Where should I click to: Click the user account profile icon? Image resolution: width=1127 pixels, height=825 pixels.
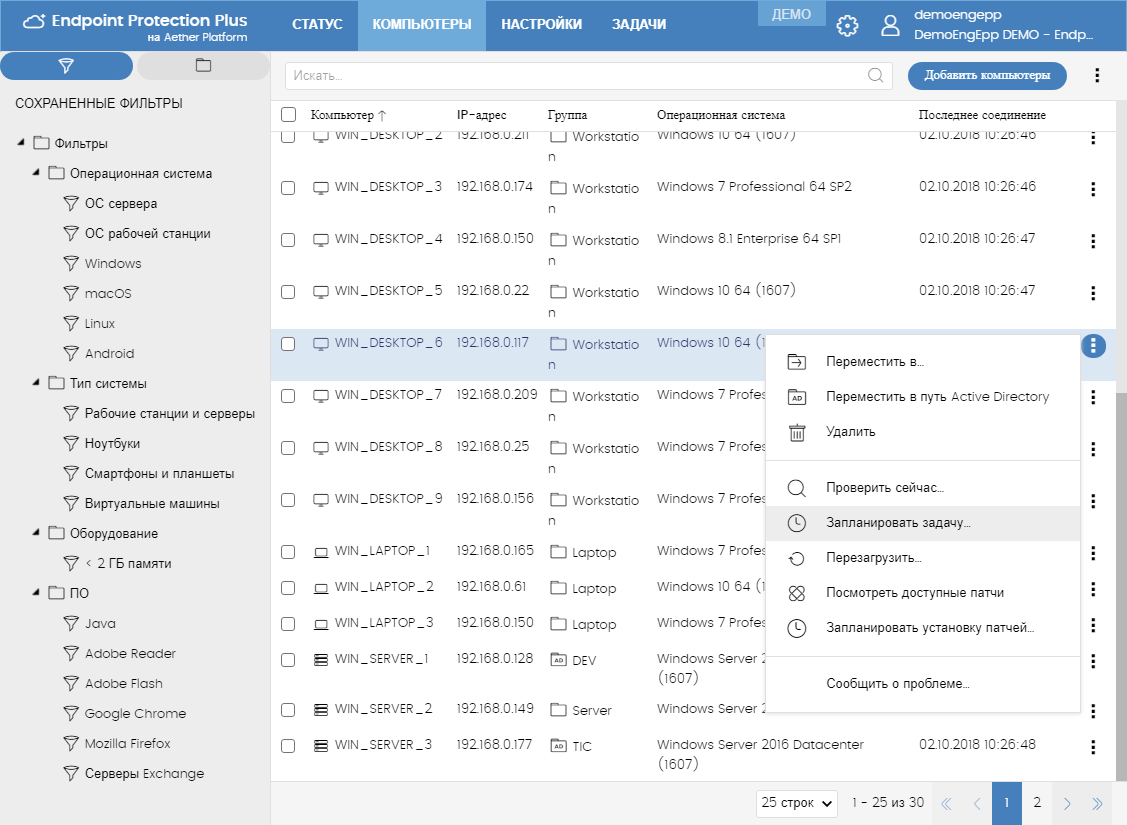click(x=890, y=25)
